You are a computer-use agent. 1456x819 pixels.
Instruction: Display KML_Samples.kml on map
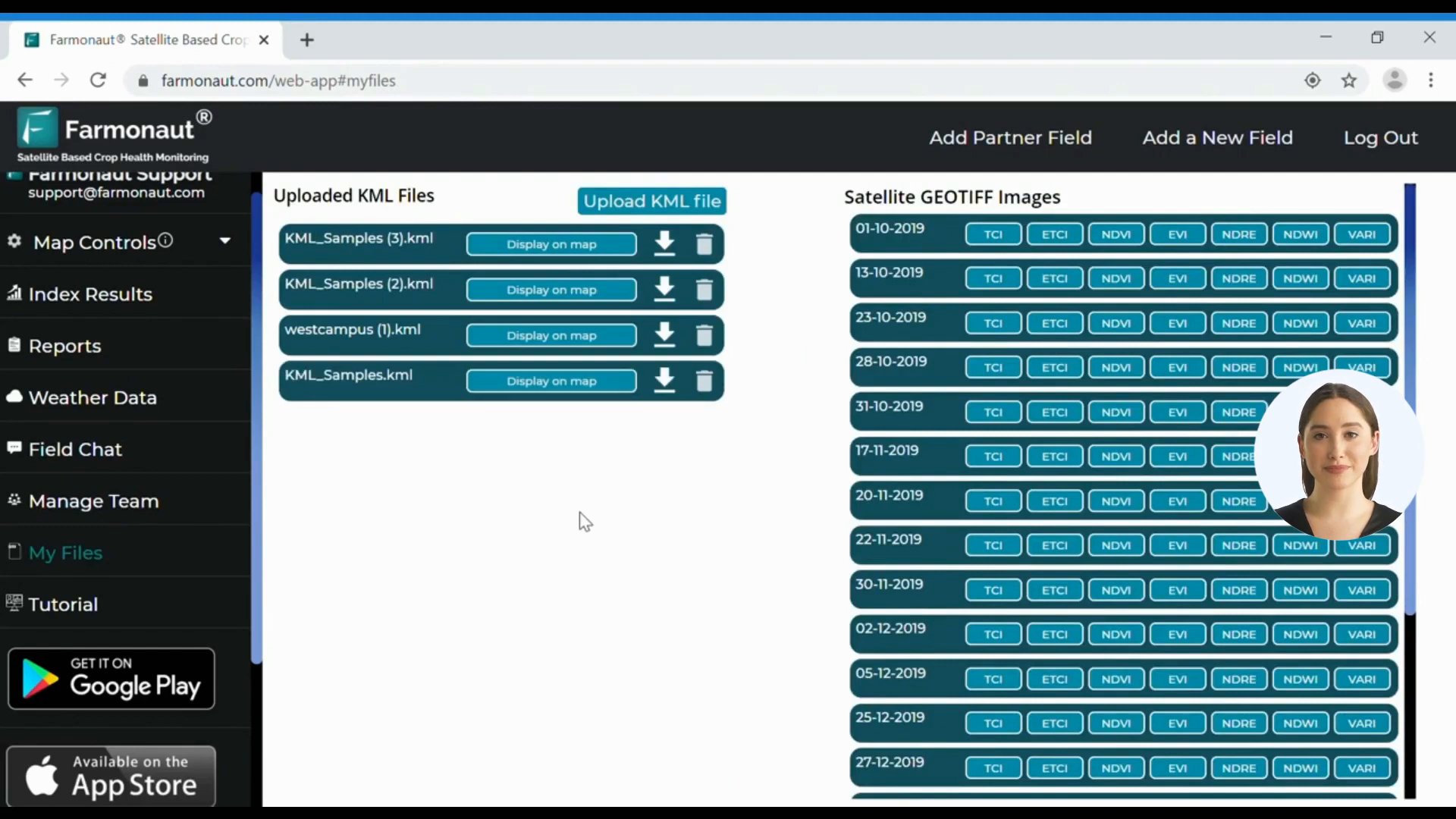click(551, 381)
